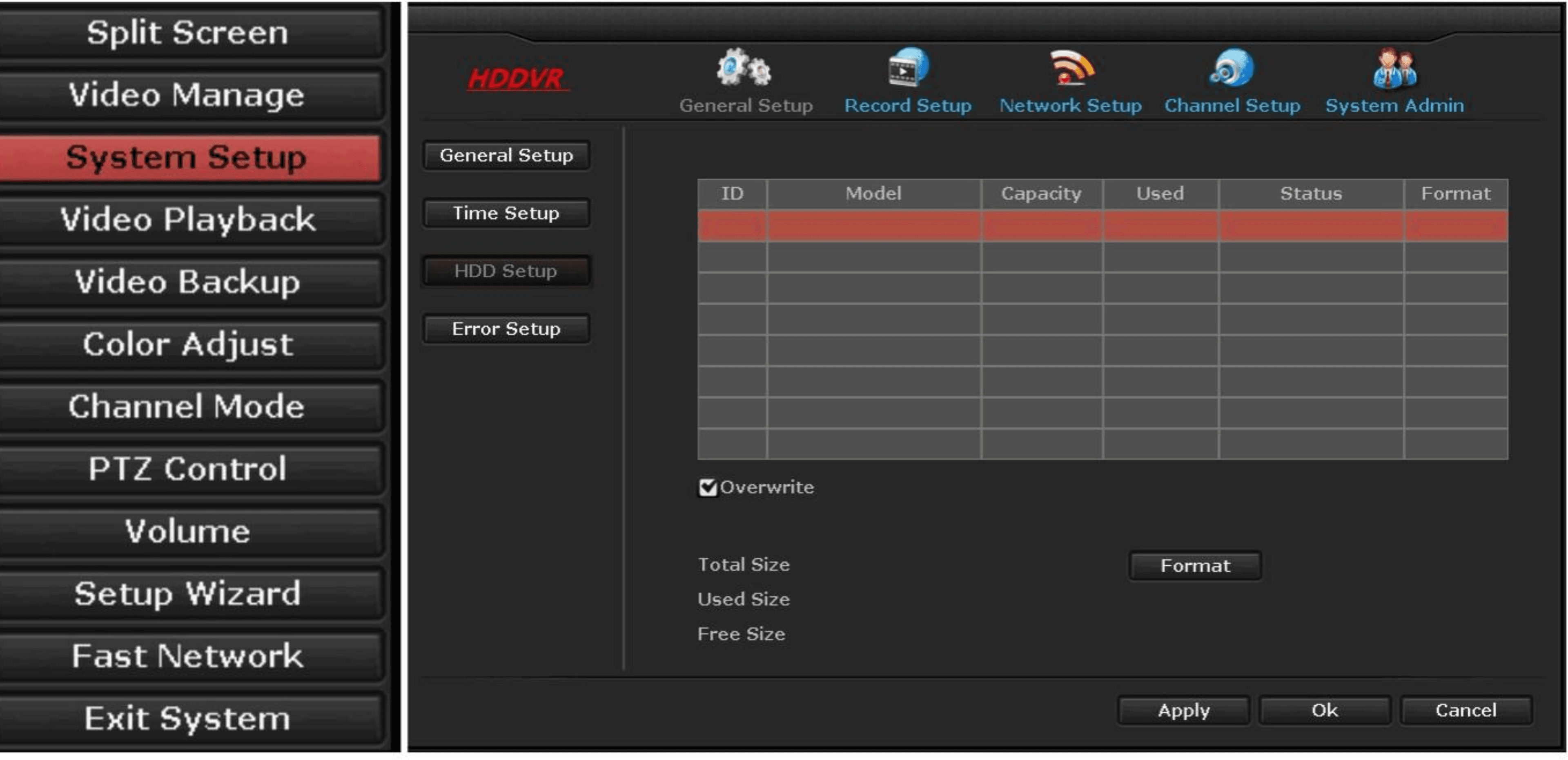Click the Format column header
1568x760 pixels.
pos(1456,194)
